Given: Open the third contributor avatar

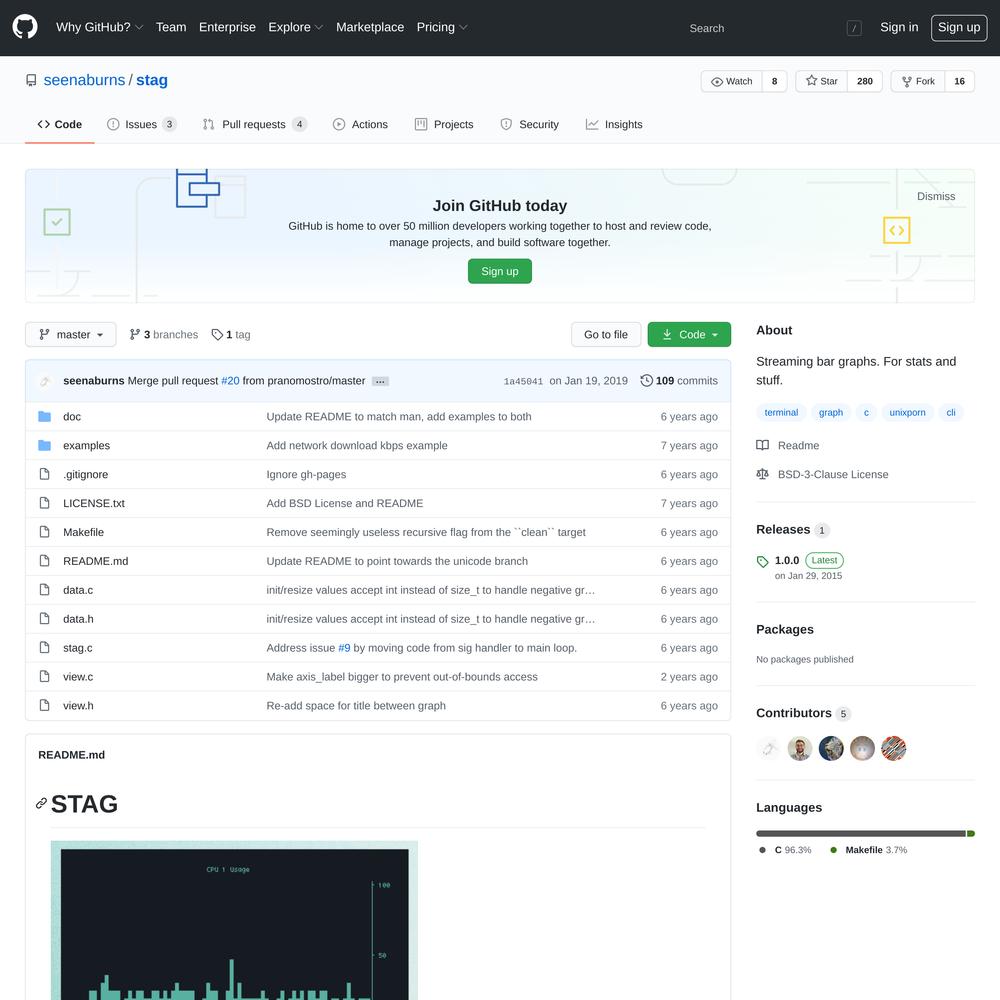Looking at the screenshot, I should 830,748.
